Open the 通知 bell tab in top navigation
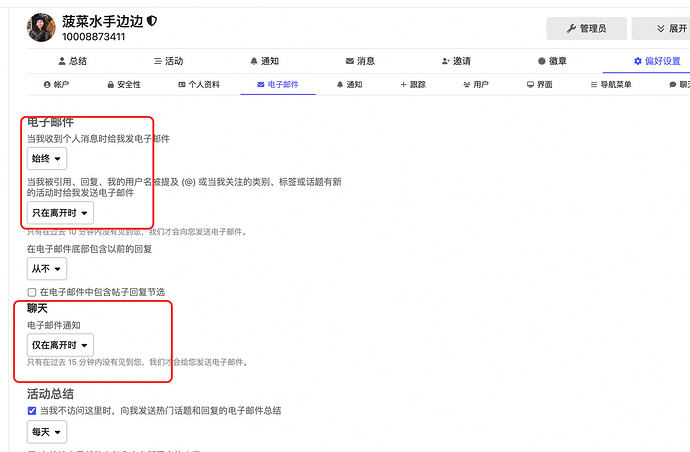 [264, 61]
